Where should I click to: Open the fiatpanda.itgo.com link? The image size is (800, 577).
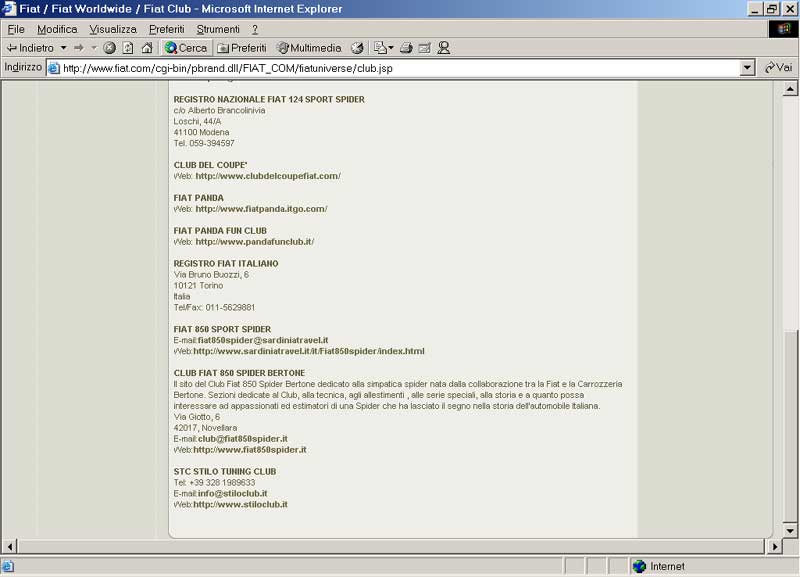[x=261, y=209]
